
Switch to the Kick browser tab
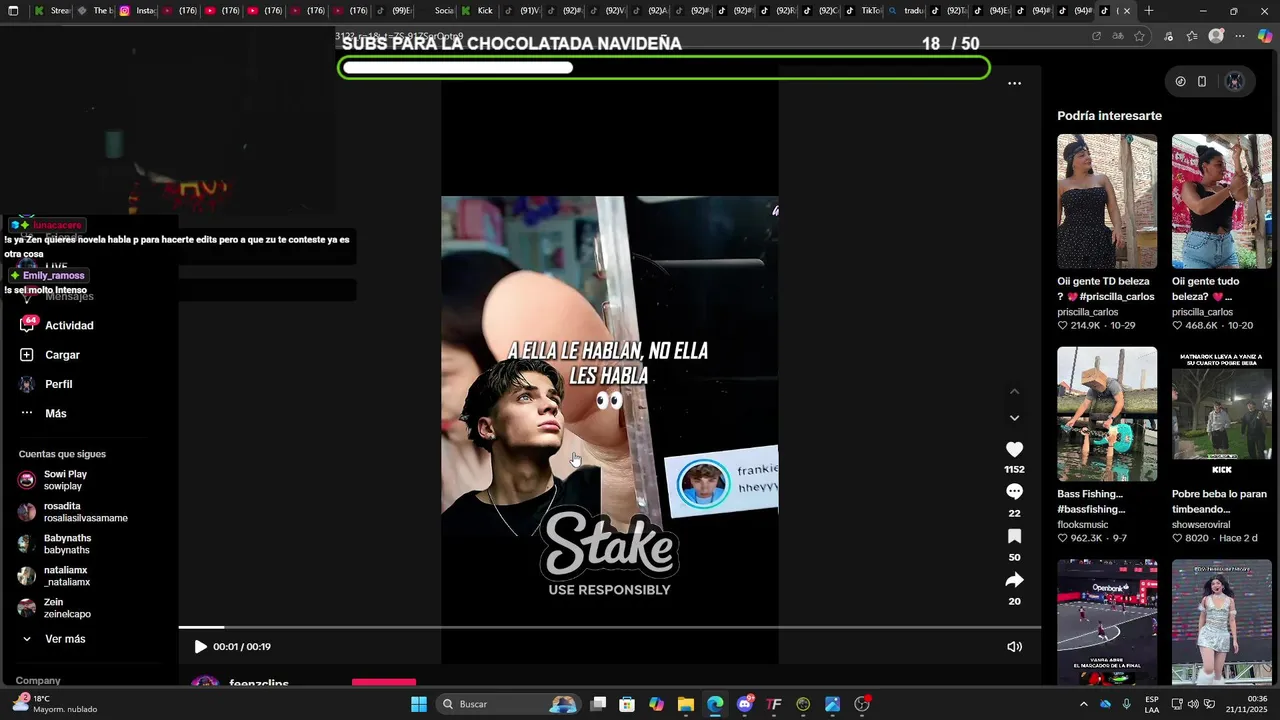click(x=477, y=11)
